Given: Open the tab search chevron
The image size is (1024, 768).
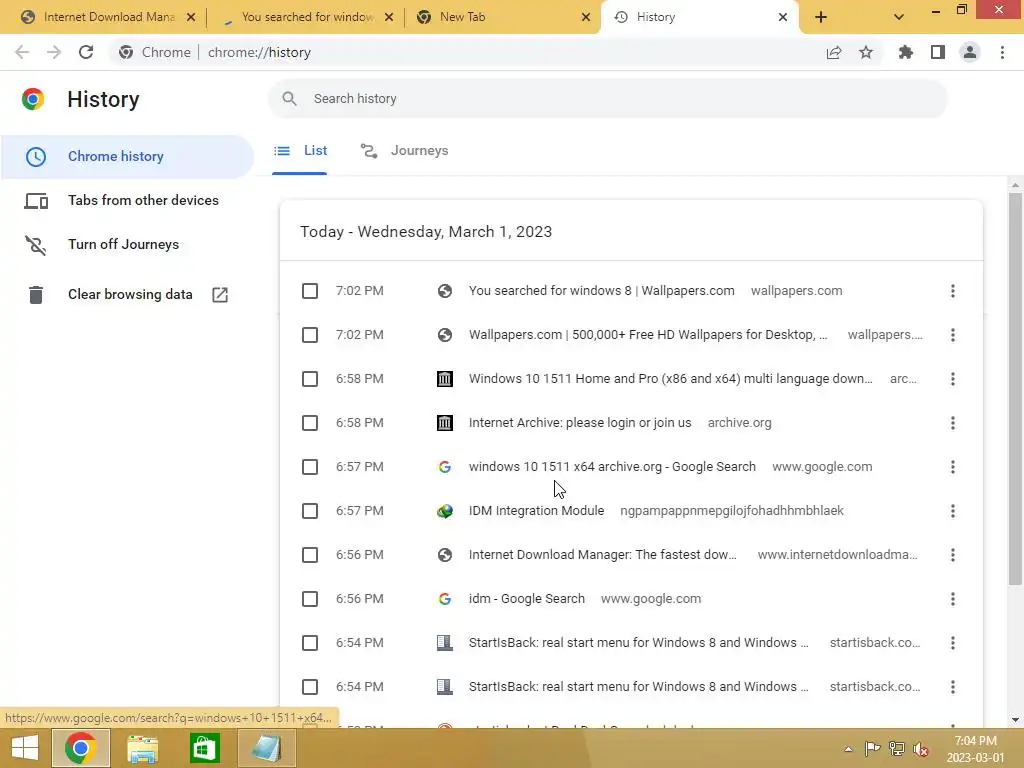Looking at the screenshot, I should click(x=899, y=17).
